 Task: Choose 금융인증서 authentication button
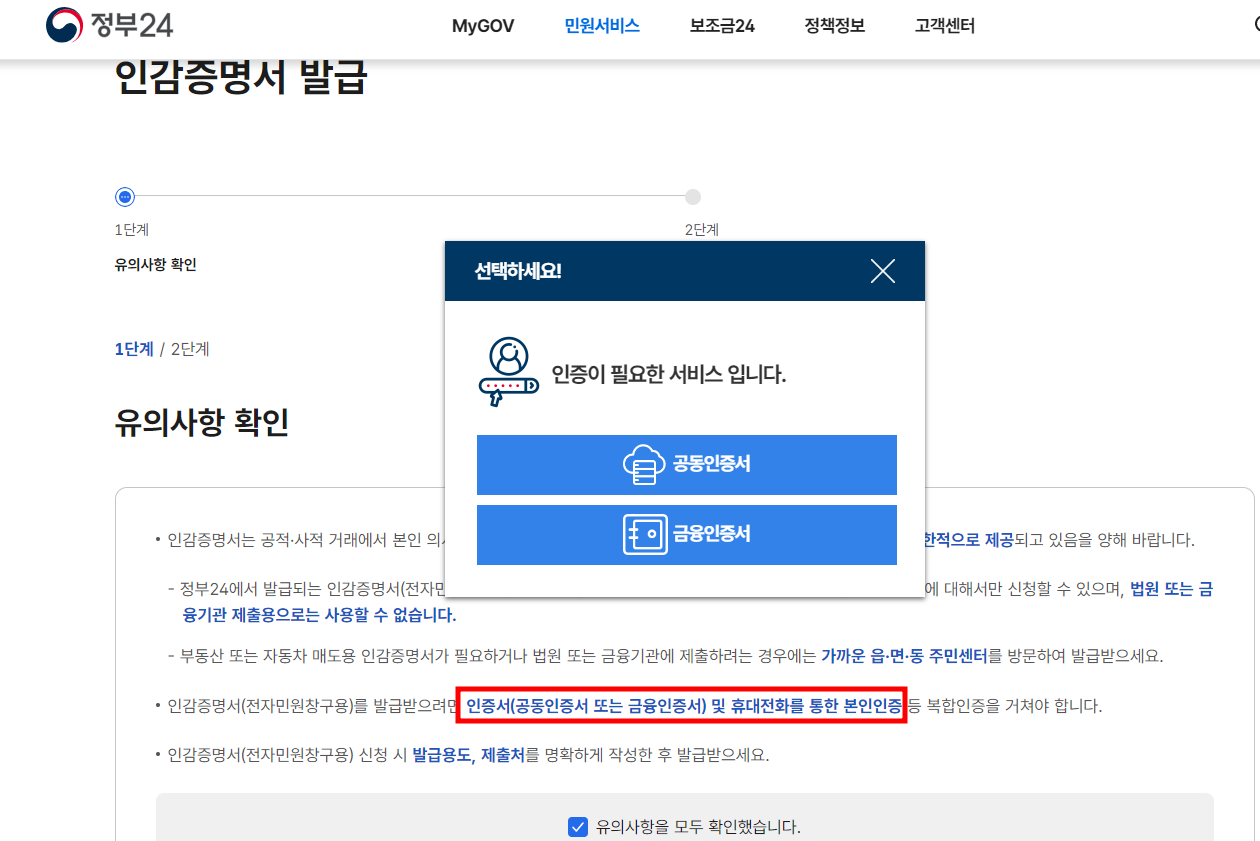686,534
